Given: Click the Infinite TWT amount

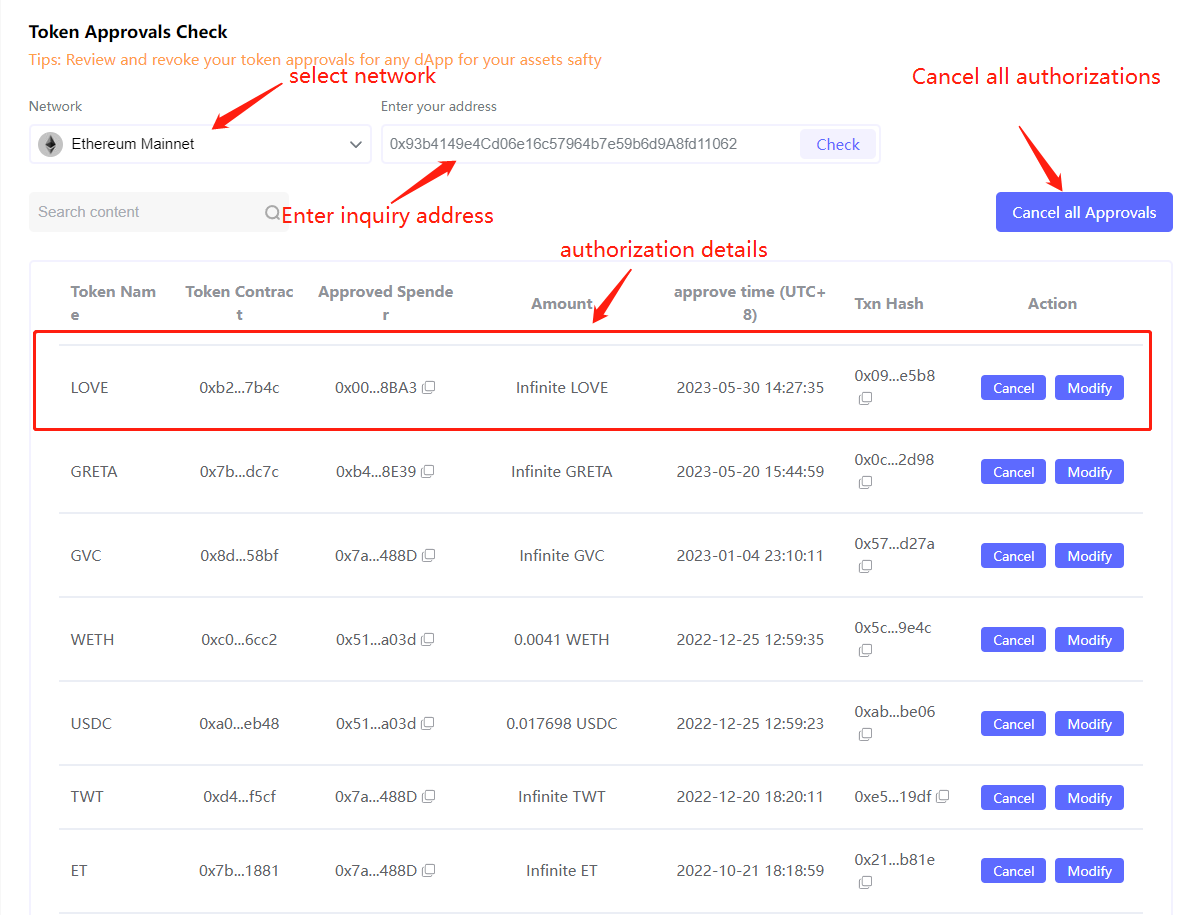Looking at the screenshot, I should coord(562,797).
